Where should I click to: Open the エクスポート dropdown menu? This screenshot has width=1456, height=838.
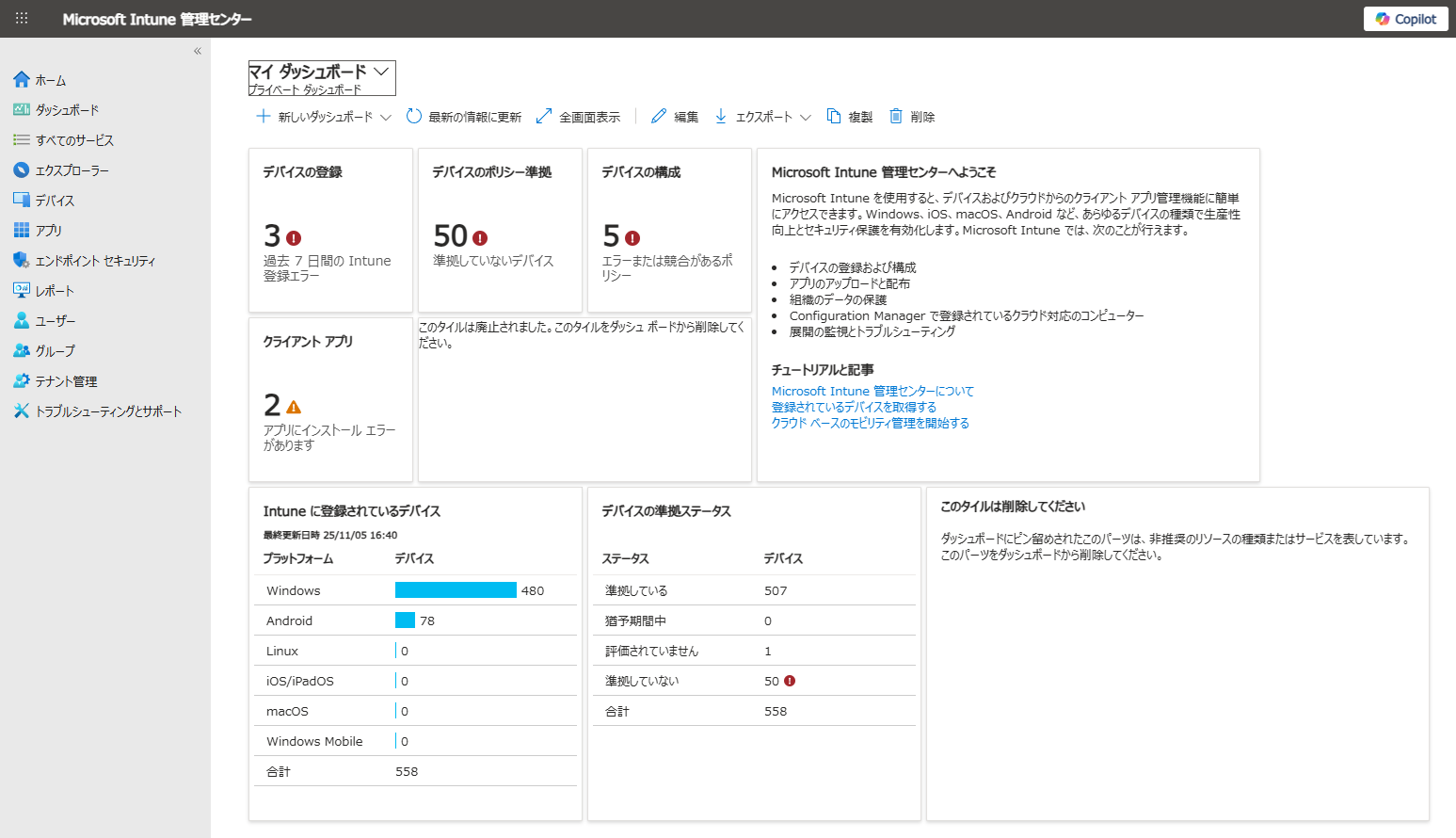pyautogui.click(x=805, y=118)
